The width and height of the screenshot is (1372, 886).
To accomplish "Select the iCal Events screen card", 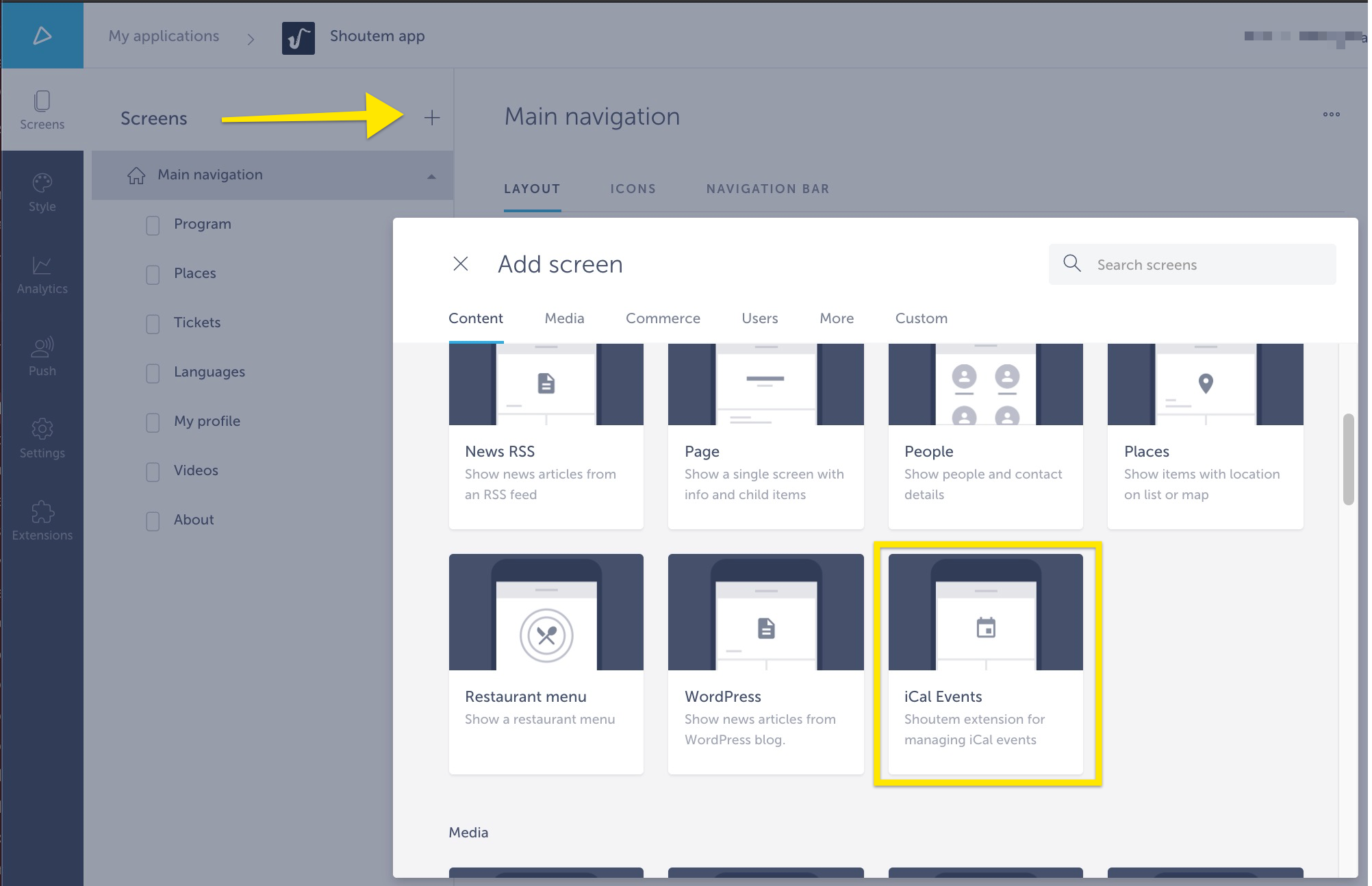I will (x=985, y=663).
